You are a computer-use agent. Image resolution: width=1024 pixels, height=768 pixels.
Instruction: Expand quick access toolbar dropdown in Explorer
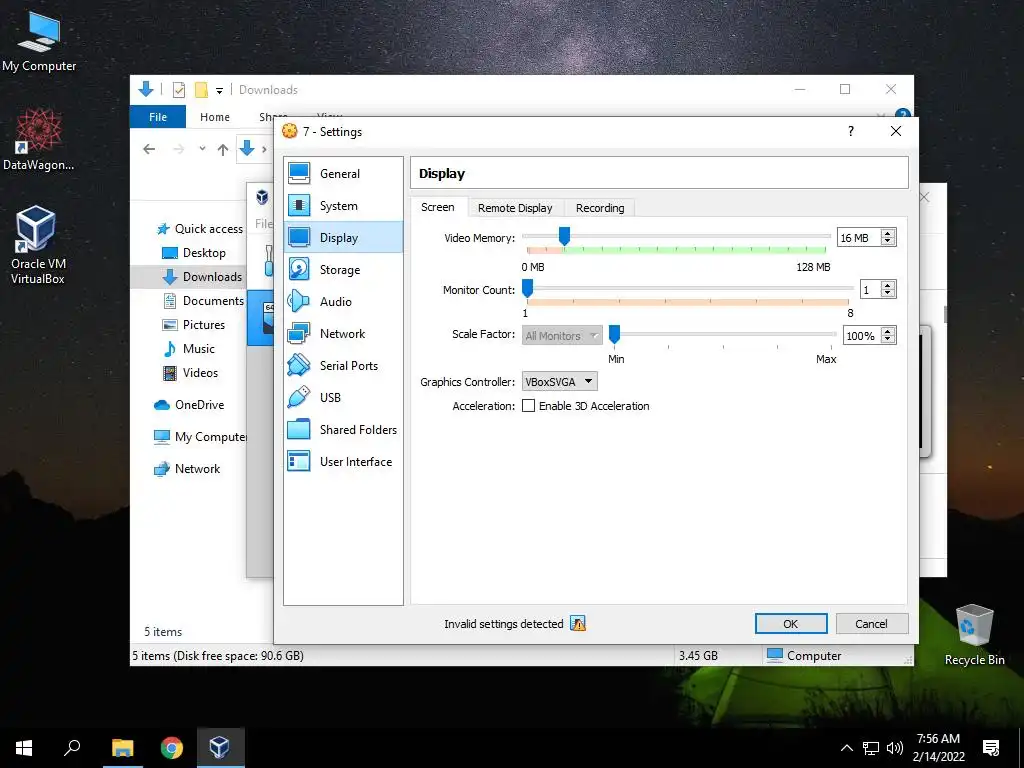[x=219, y=91]
